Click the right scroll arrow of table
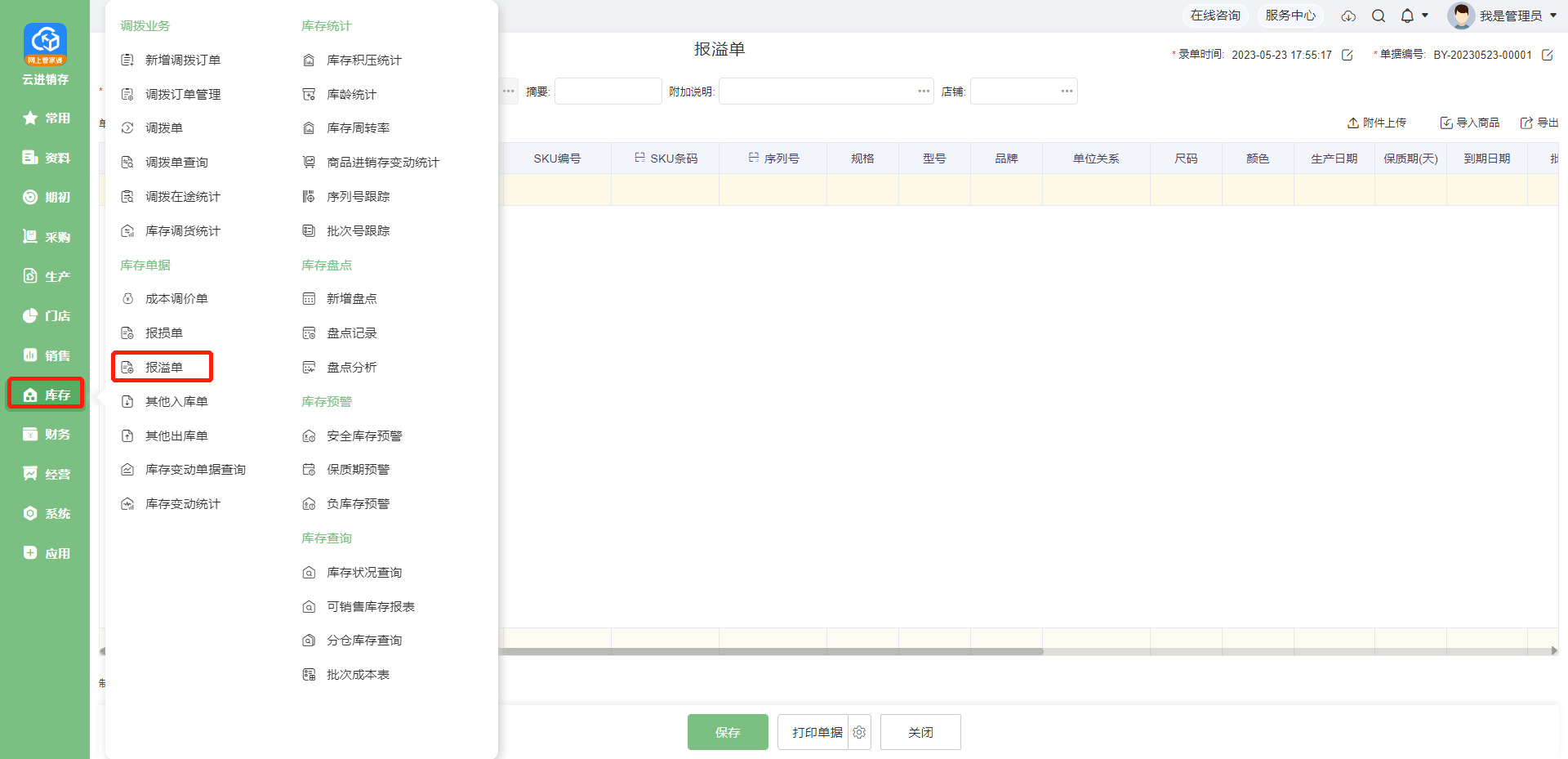 tap(1554, 651)
